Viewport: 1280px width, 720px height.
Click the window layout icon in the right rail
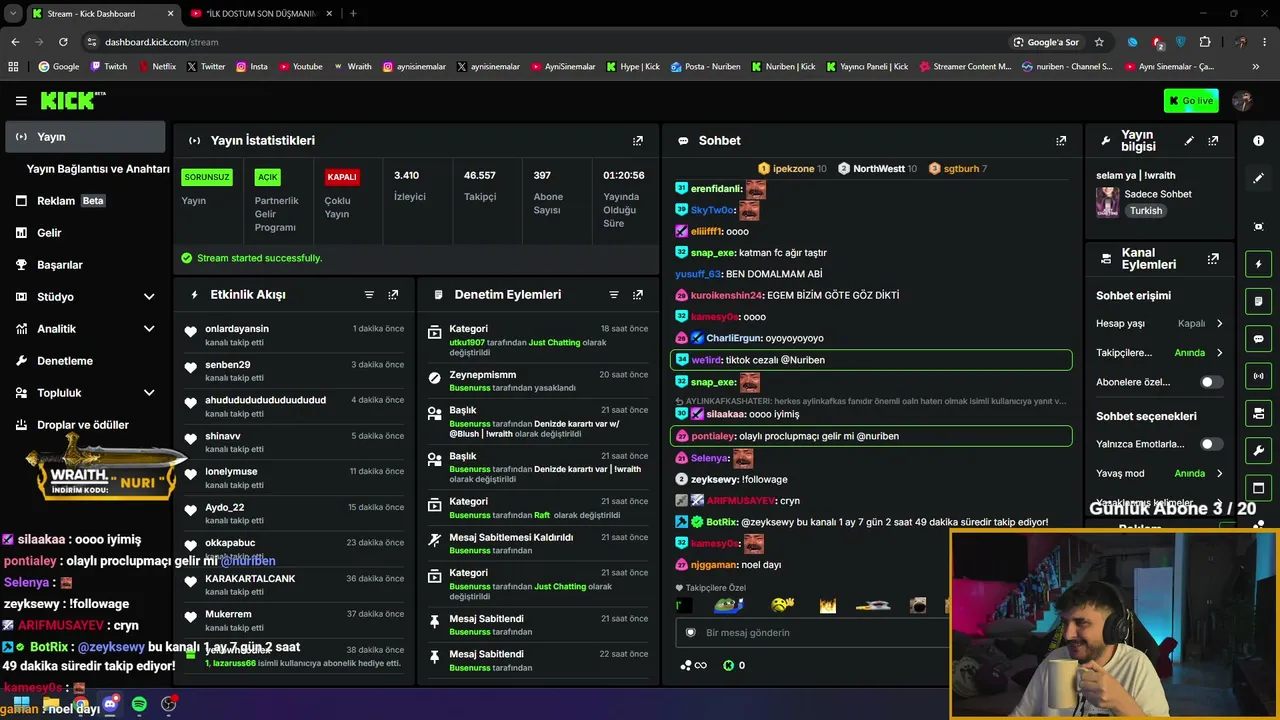1259,488
